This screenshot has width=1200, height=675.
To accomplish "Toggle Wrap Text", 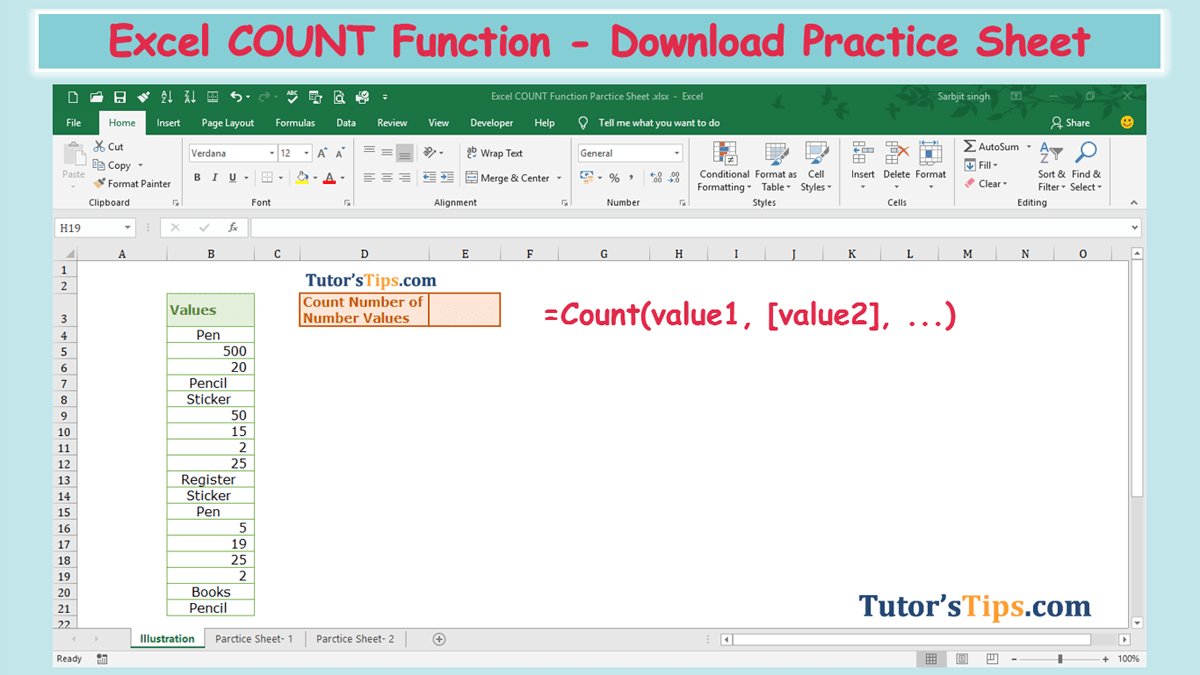I will 494,153.
